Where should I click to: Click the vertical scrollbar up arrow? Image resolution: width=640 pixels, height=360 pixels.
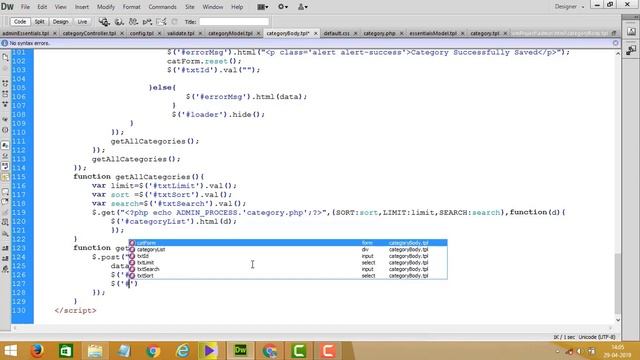pos(618,53)
